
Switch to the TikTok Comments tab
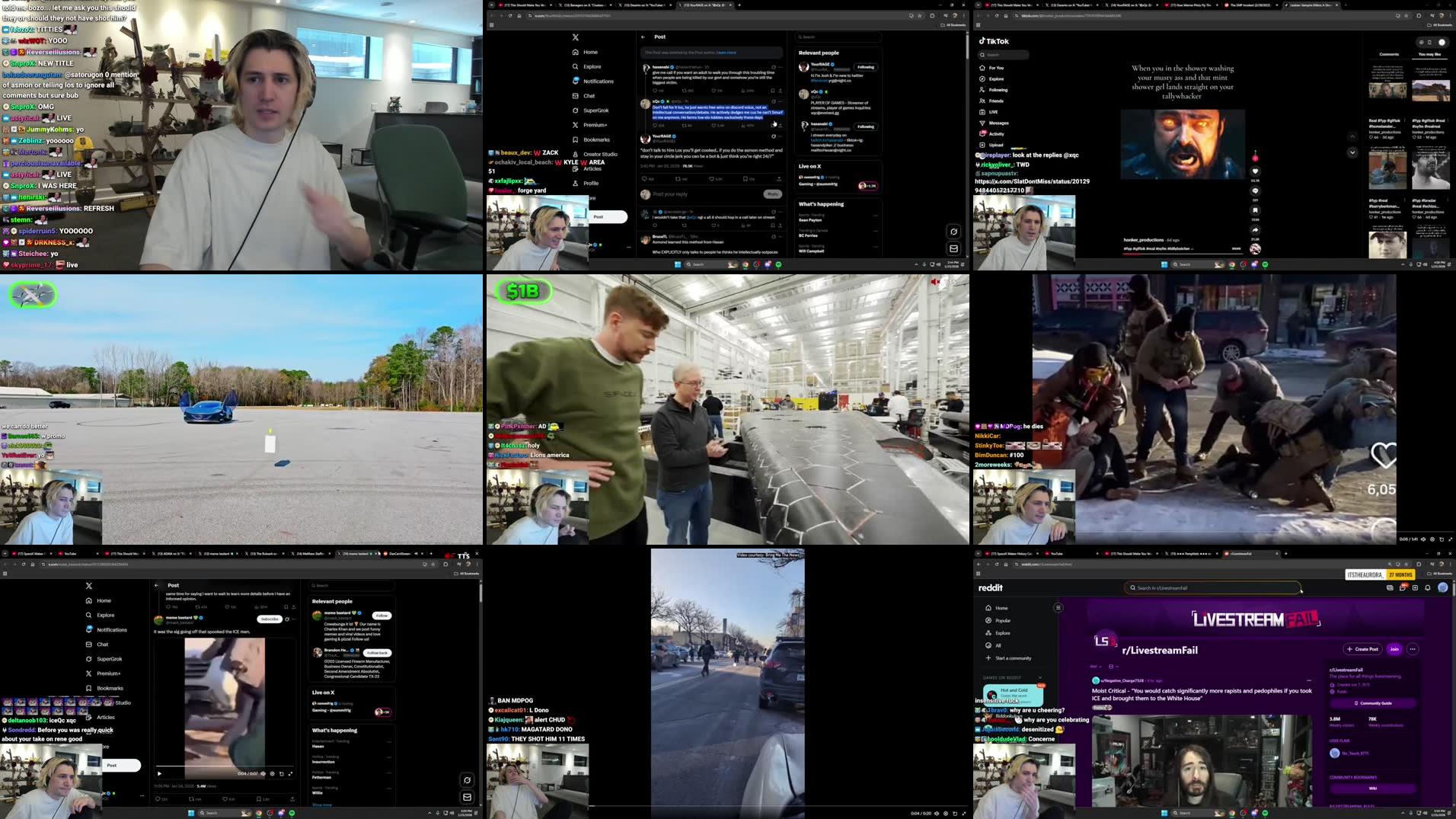pos(1388,54)
